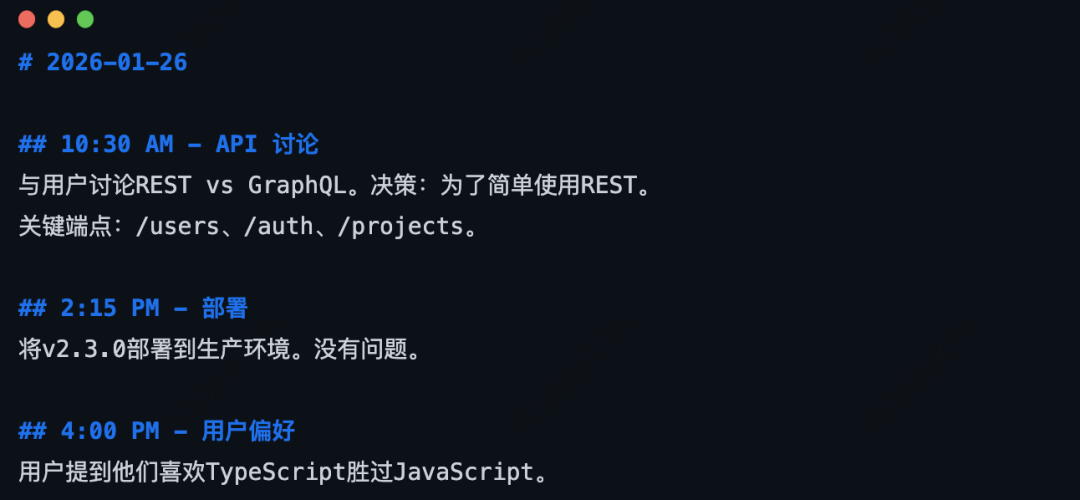Click the v2.3.0 version text
Viewport: 1080px width, 500px height.
coord(84,350)
